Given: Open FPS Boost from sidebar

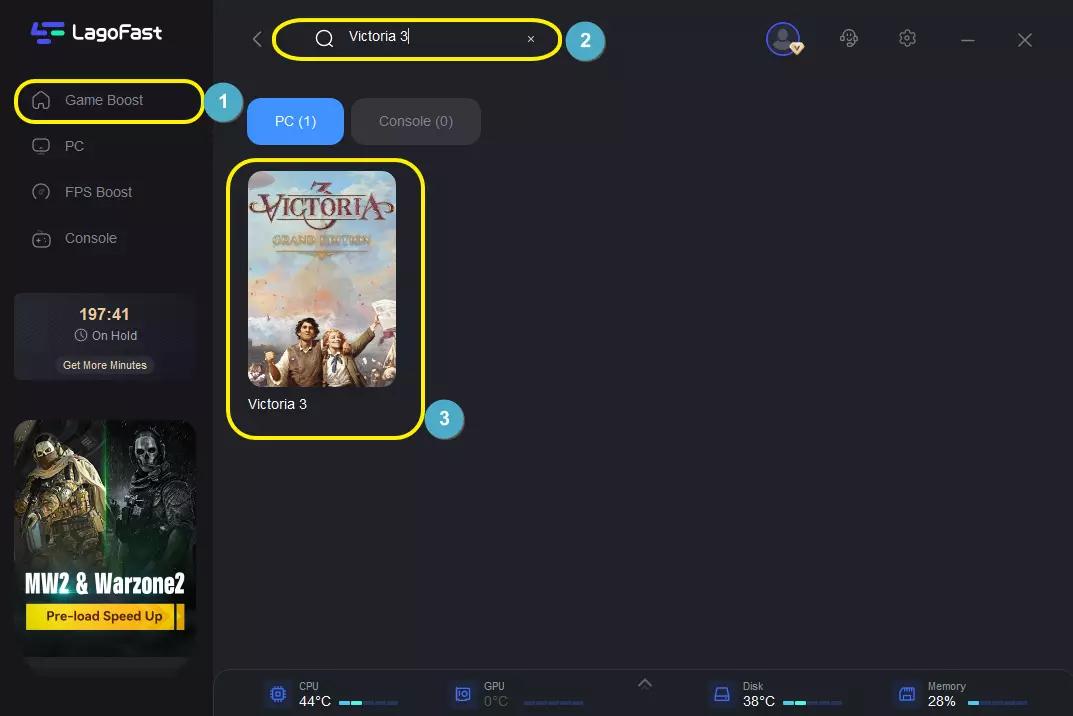Looking at the screenshot, I should point(98,192).
